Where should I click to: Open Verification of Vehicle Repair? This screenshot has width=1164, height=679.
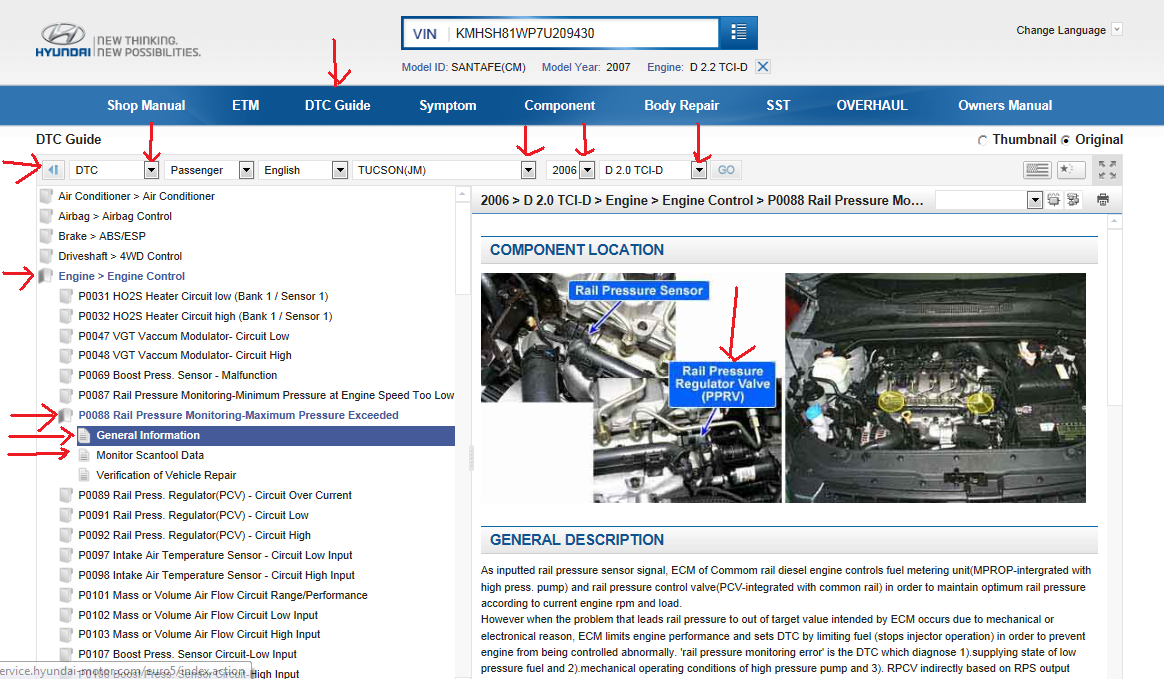tap(166, 476)
